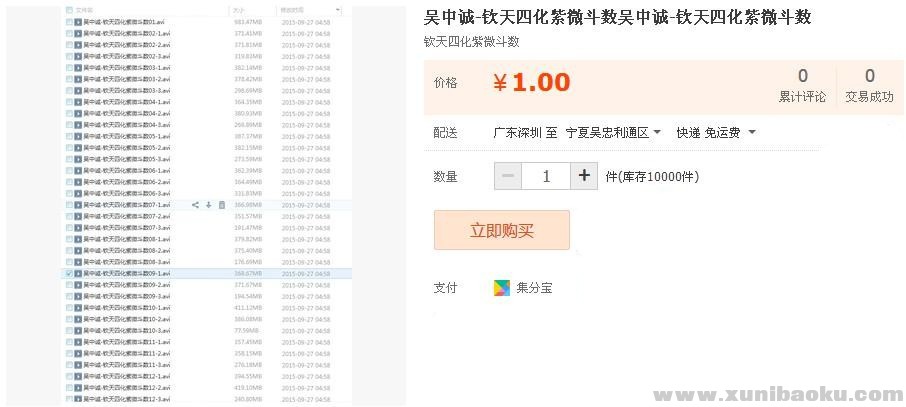
Task: Tick the select-all checkbox in the file list header
Action: click(x=68, y=10)
